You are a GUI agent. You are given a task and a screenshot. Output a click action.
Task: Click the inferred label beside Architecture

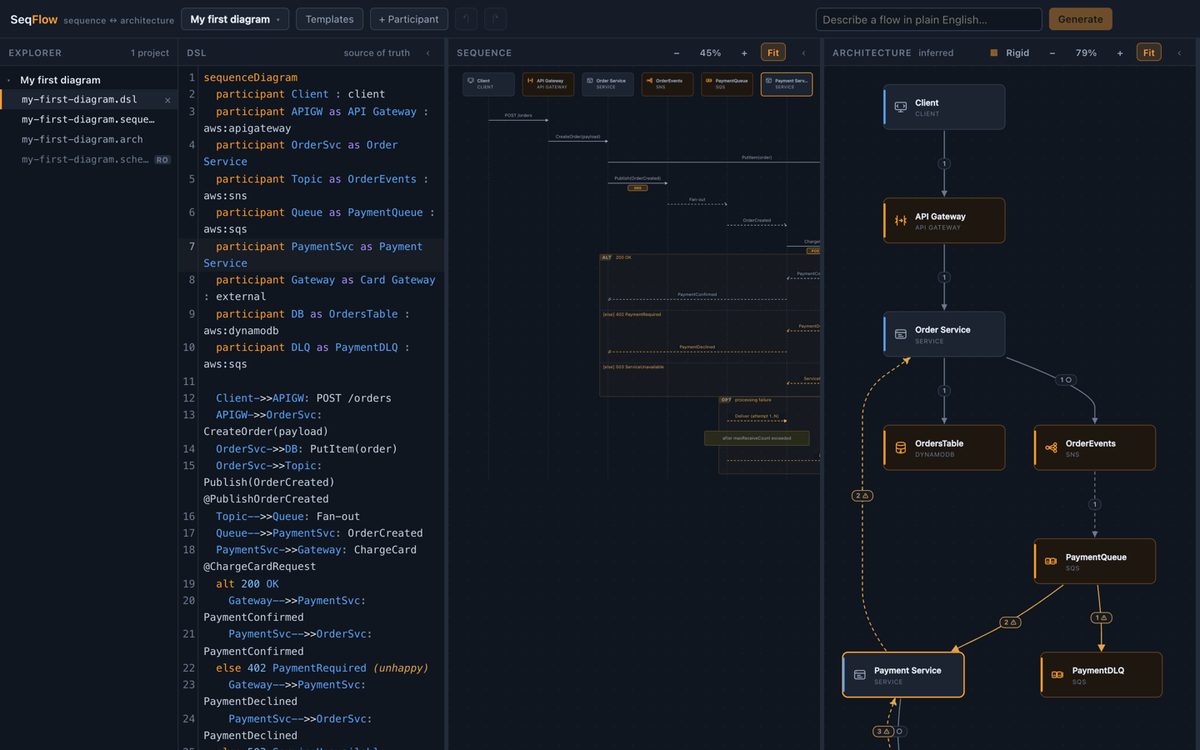pos(936,53)
